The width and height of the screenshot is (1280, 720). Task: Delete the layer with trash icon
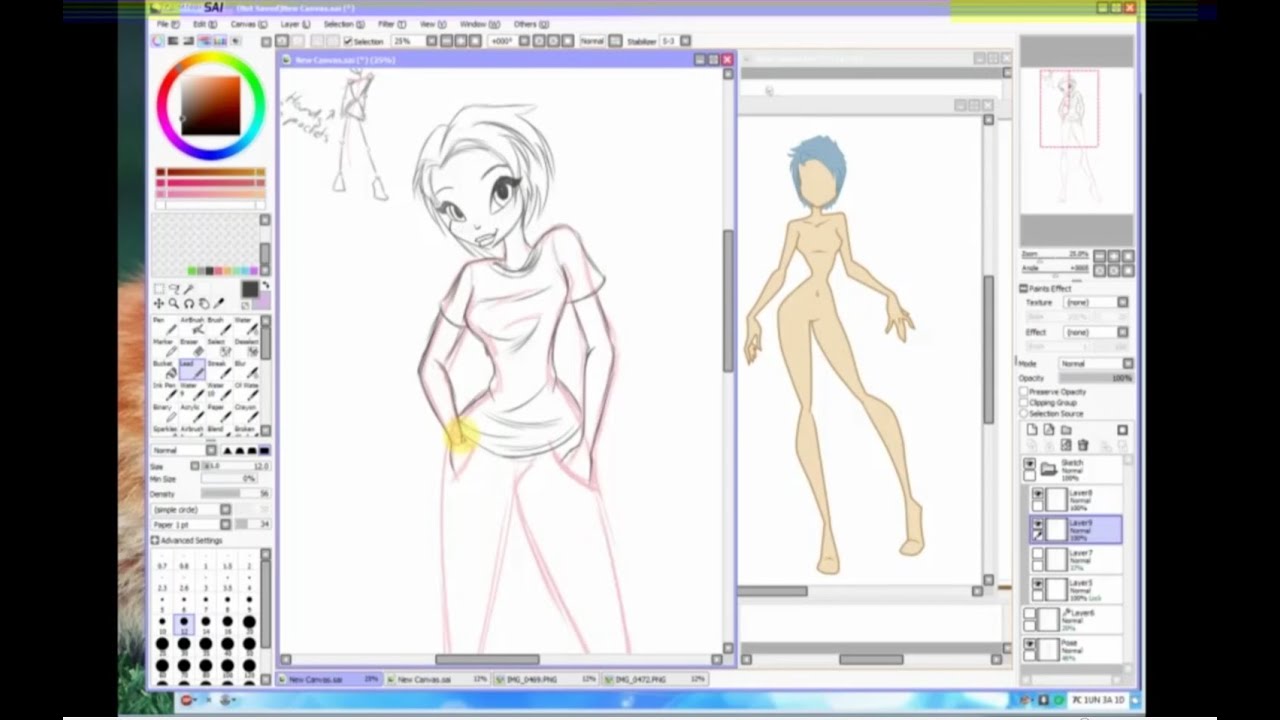[x=1083, y=445]
